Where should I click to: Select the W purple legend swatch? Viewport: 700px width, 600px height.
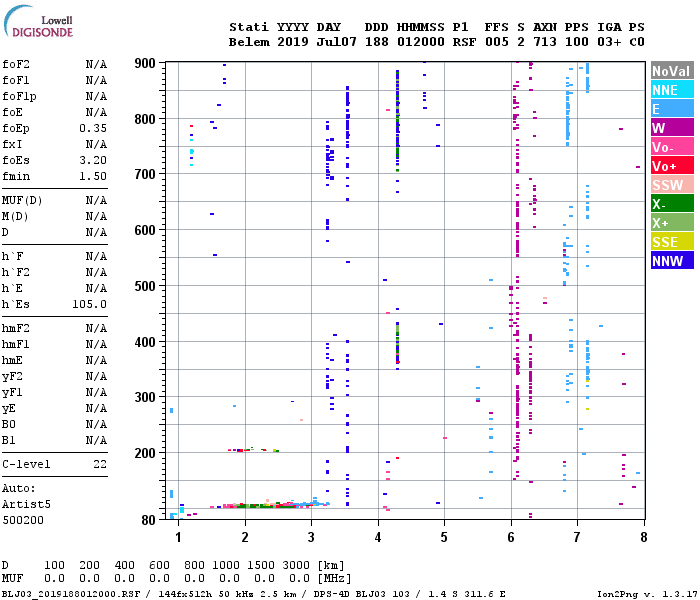pos(672,128)
